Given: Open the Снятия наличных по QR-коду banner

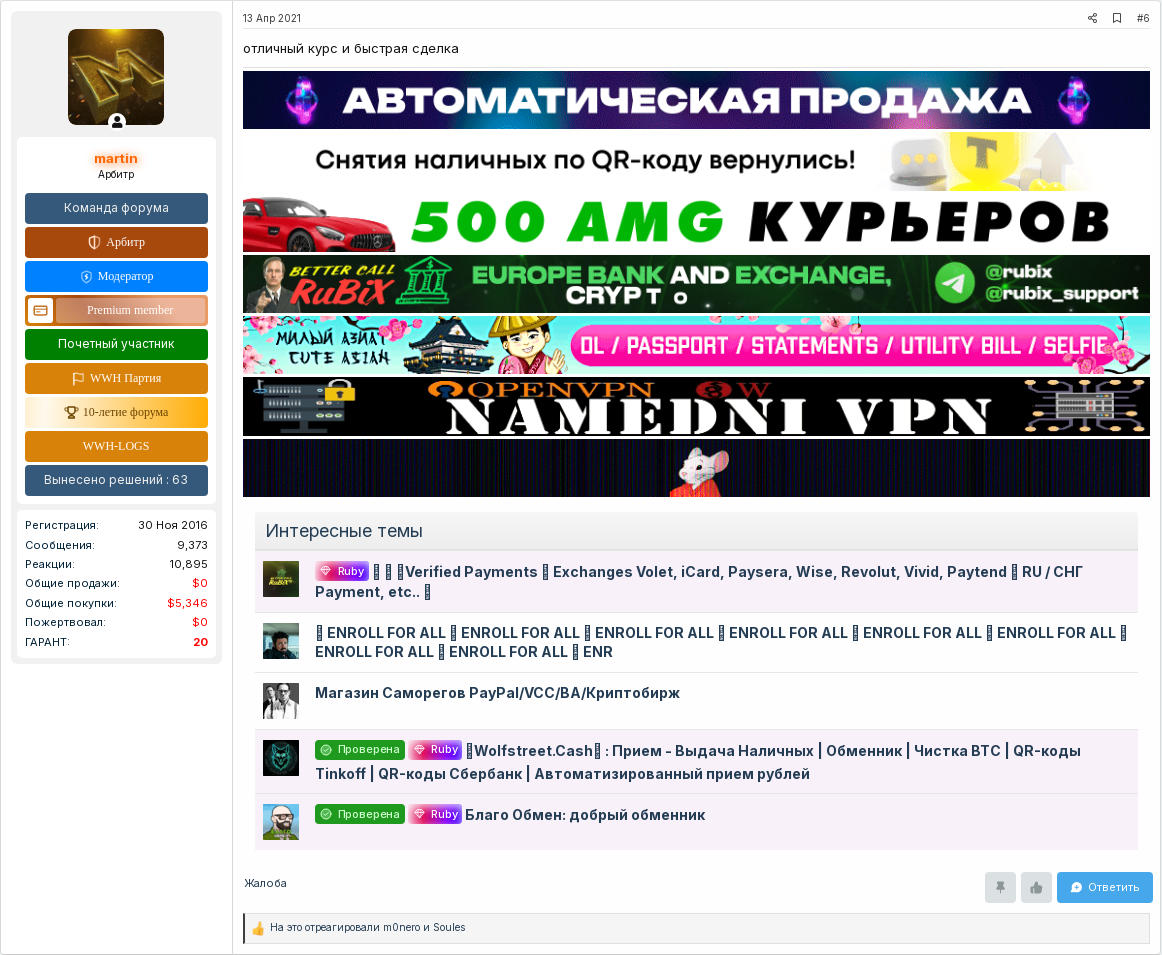Looking at the screenshot, I should pyautogui.click(x=696, y=161).
